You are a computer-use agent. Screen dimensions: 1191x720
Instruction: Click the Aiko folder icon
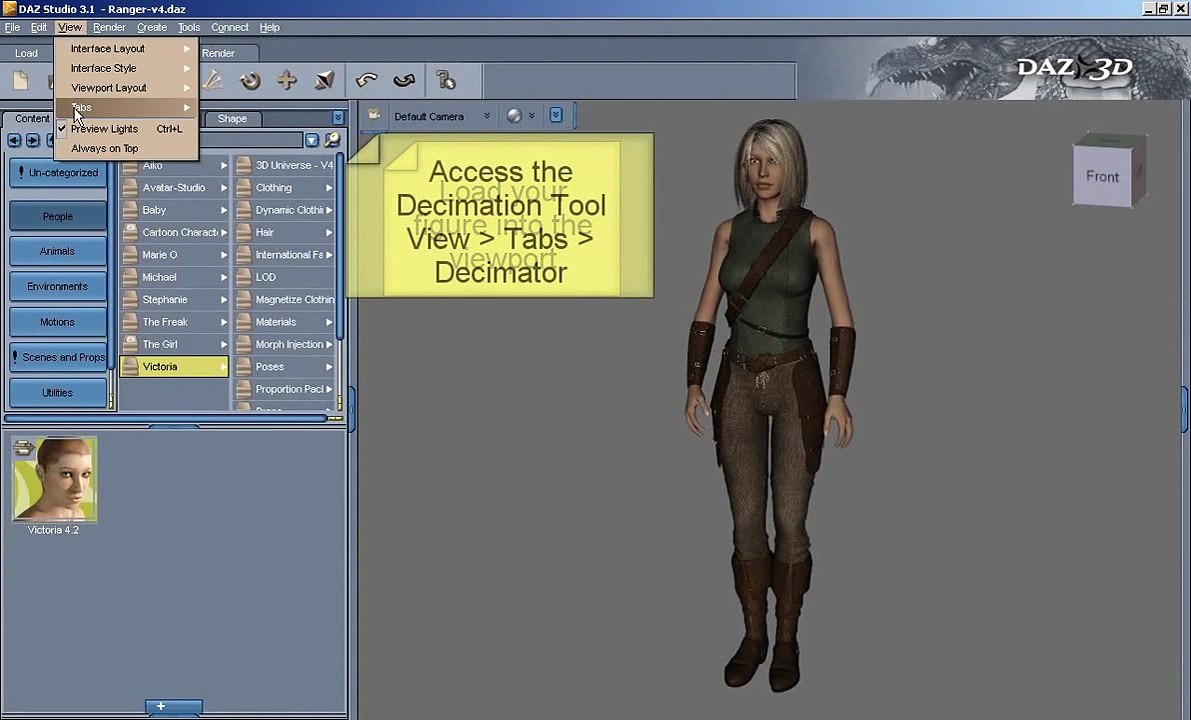click(x=130, y=166)
